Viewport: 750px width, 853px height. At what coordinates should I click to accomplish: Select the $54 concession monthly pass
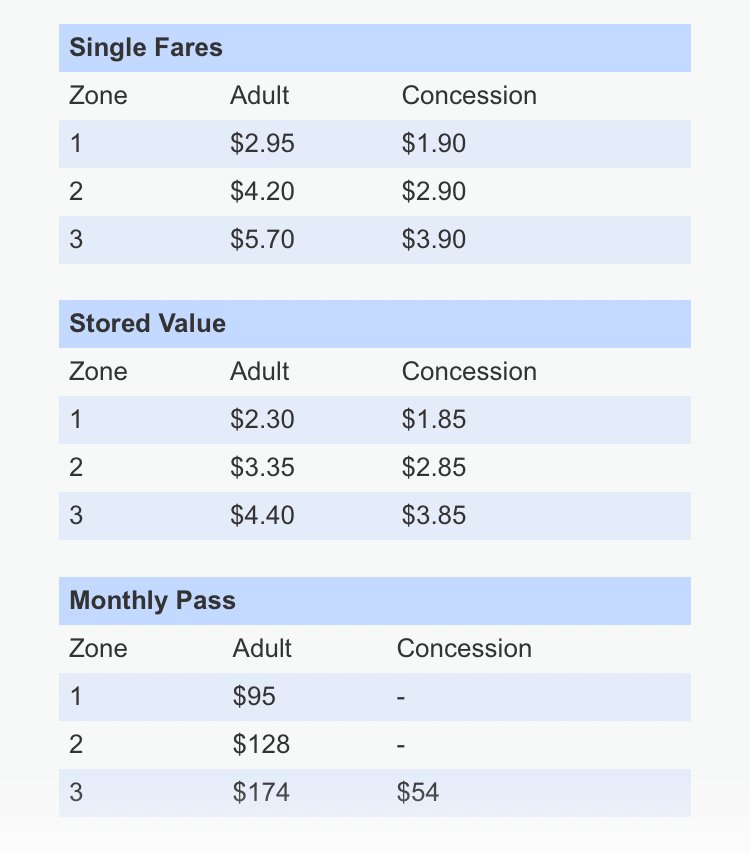click(x=418, y=793)
